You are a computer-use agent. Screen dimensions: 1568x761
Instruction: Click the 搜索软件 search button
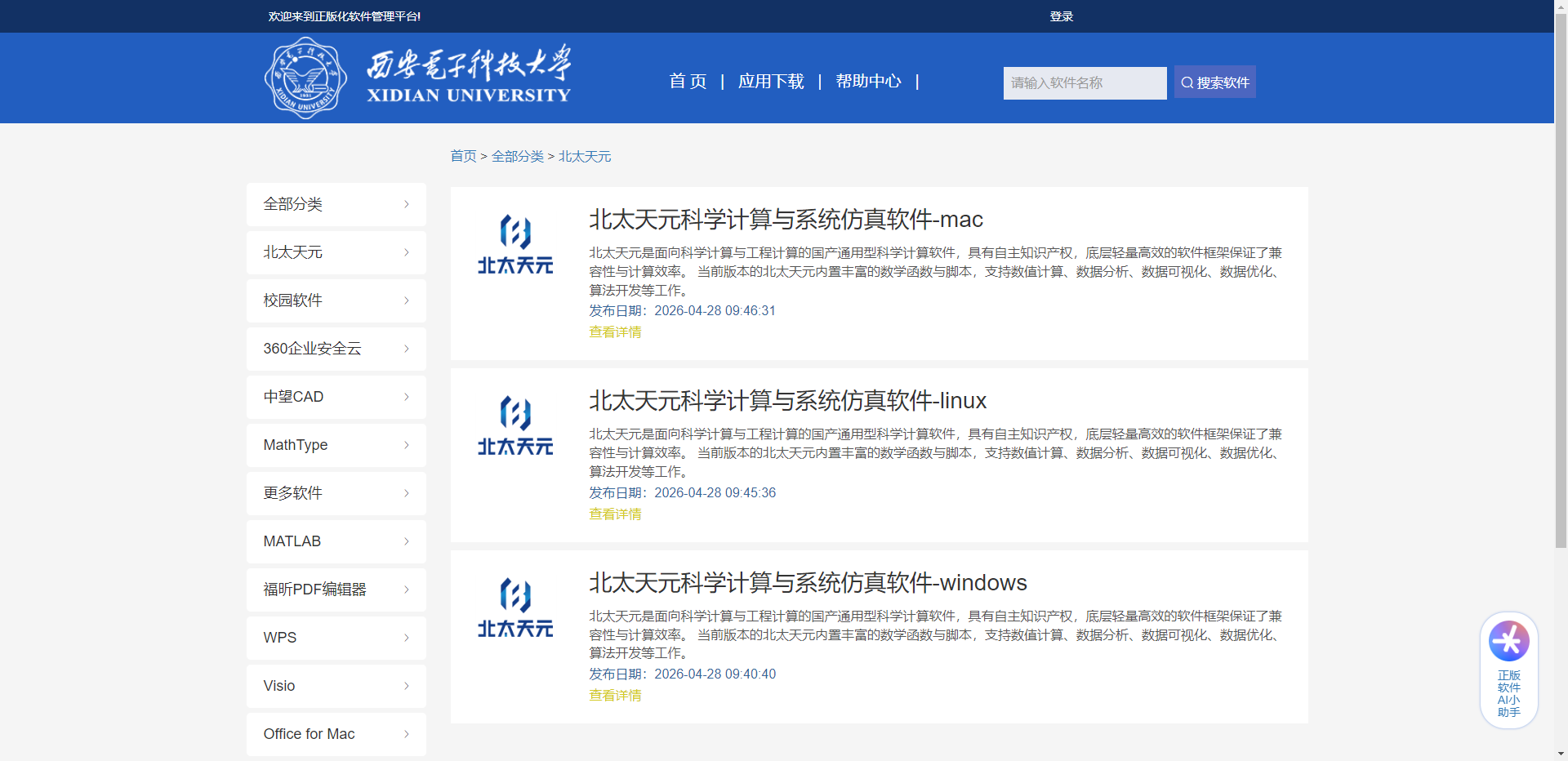pyautogui.click(x=1215, y=82)
